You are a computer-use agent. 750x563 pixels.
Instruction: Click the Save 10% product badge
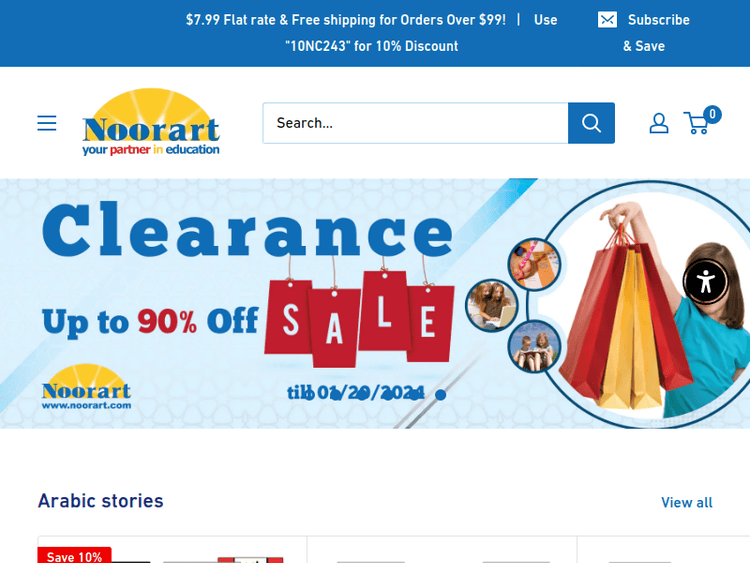pos(74,556)
